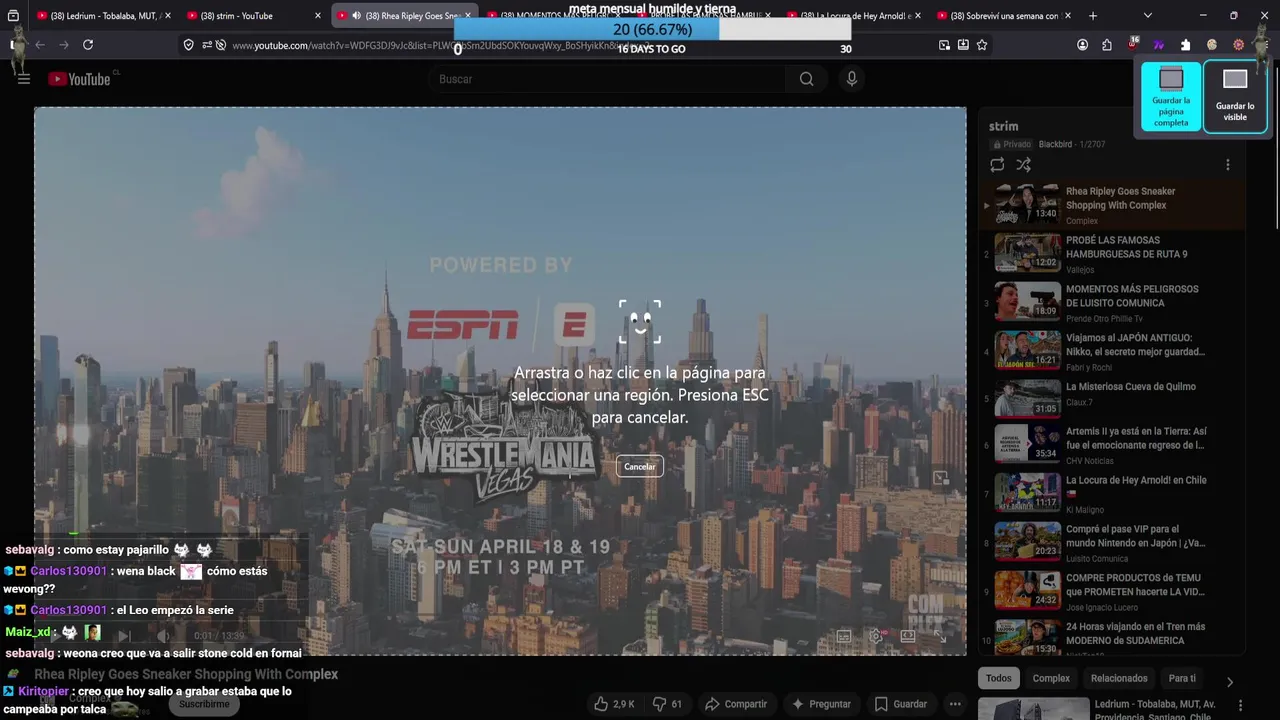Image resolution: width=1280 pixels, height=720 pixels.
Task: Open the Firefox tab list view icon
Action: (13, 16)
